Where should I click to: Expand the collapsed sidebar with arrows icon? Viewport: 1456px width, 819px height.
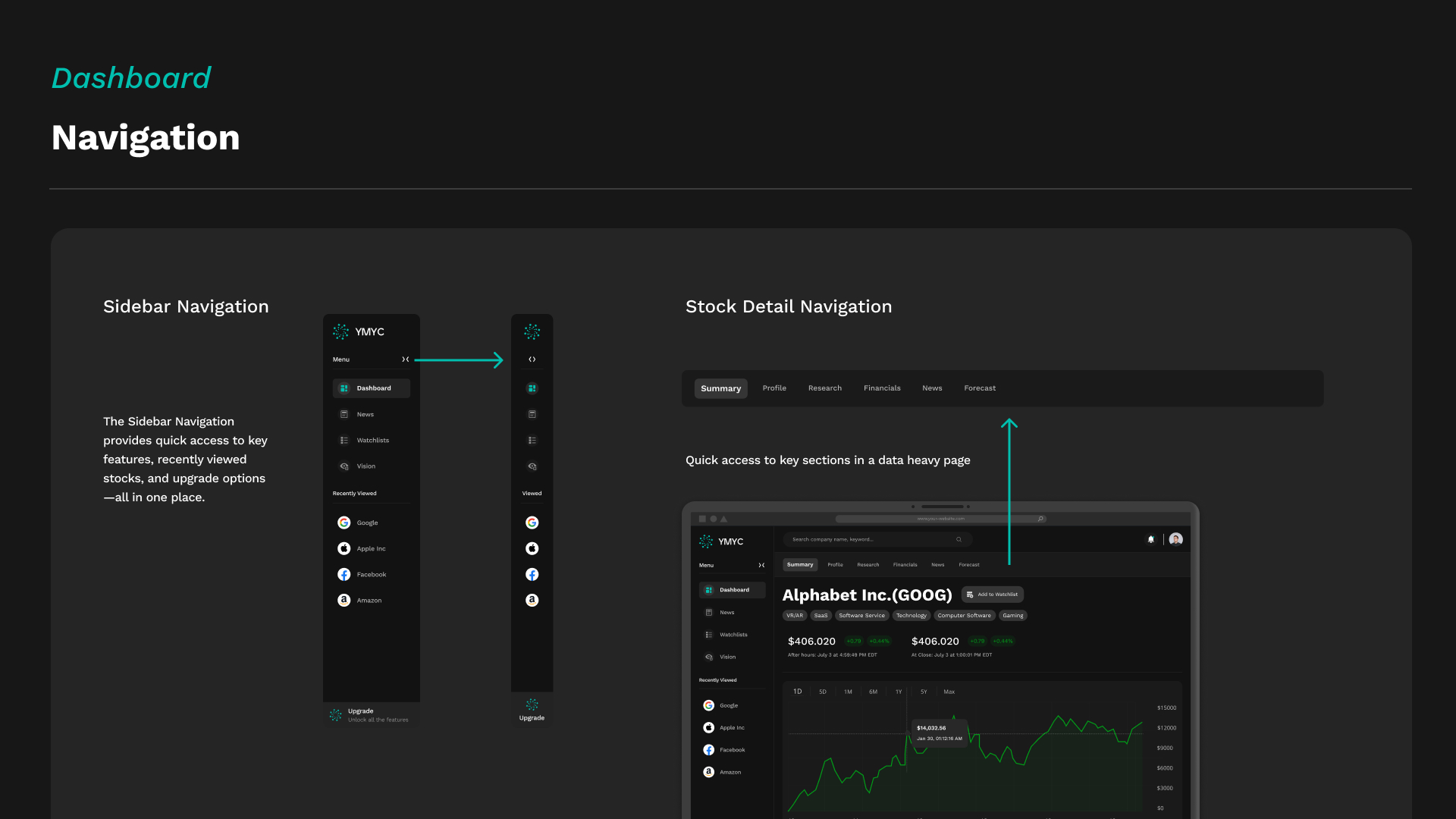[532, 359]
